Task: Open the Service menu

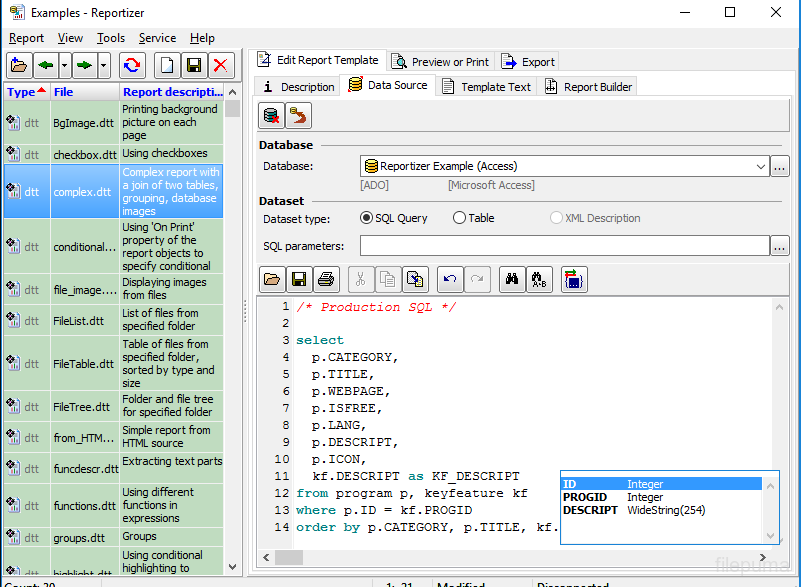Action: pyautogui.click(x=157, y=38)
